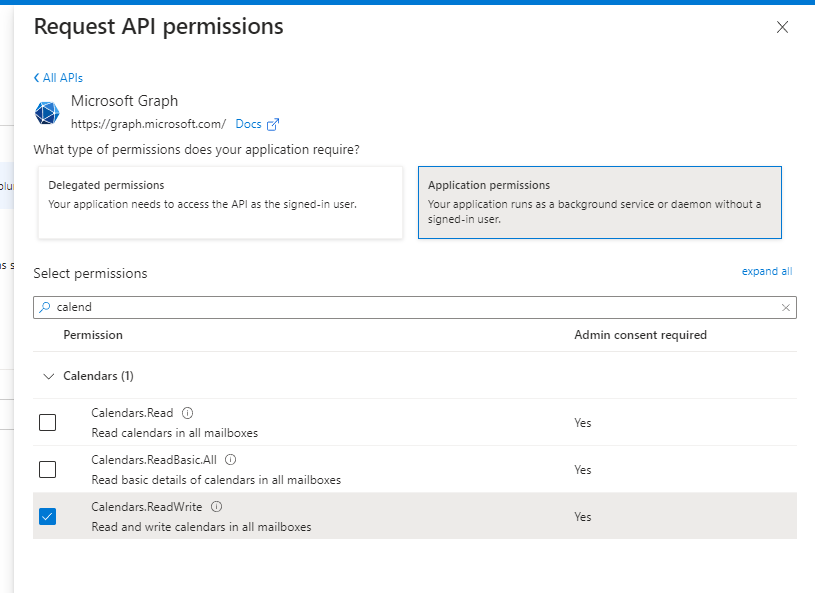This screenshot has height=593, width=815.
Task: Collapse the Calendars (1) group
Action: click(47, 376)
